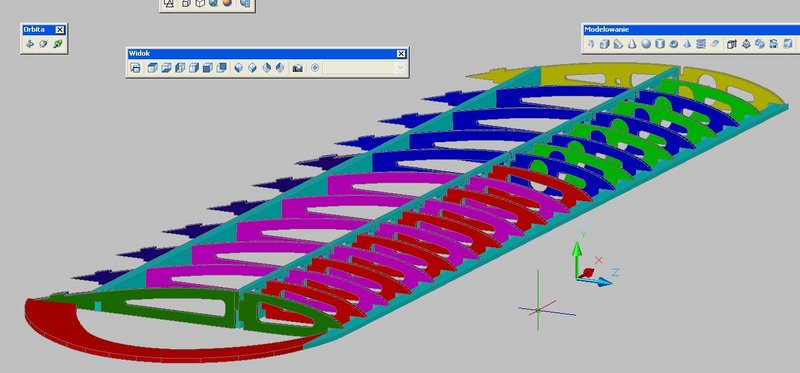Screen dimensions: 800x373
Task: Switch to Front view in Widok toolbar
Action: click(x=208, y=68)
